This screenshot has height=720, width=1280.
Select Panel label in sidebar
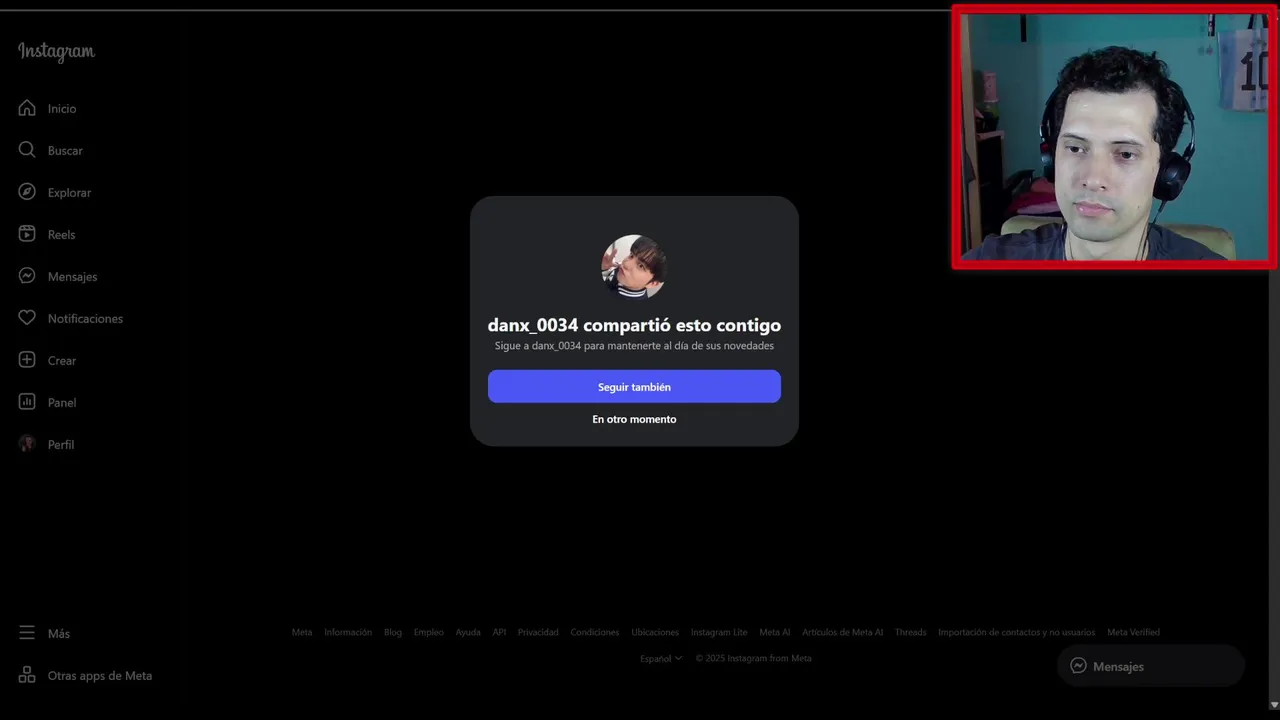[x=62, y=403]
